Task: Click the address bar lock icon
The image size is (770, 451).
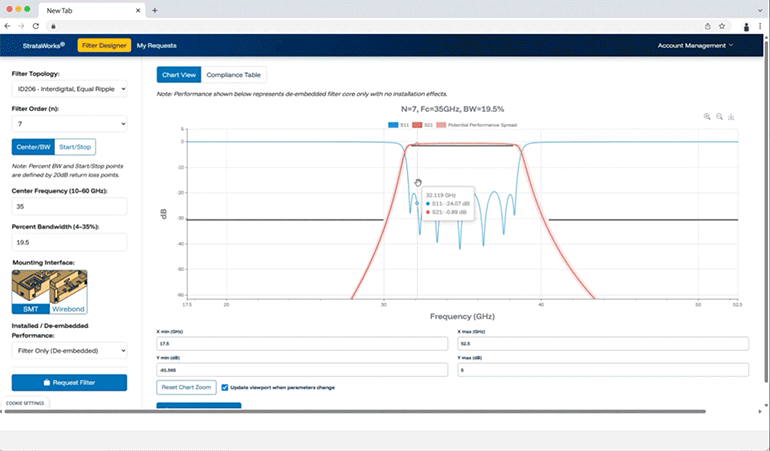Action: pos(53,27)
